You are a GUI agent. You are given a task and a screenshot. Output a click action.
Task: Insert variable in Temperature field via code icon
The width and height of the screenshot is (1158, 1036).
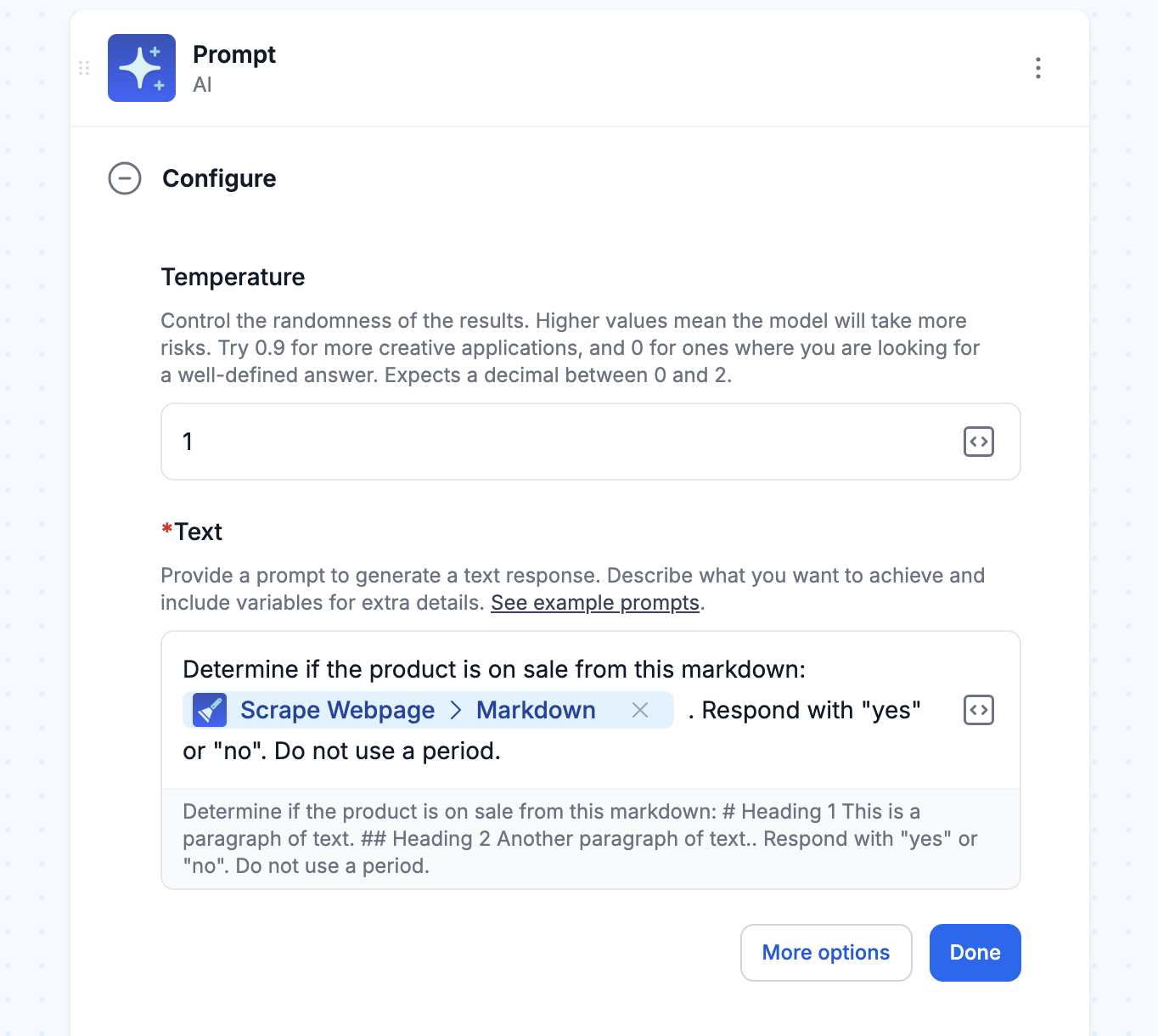[x=979, y=442]
